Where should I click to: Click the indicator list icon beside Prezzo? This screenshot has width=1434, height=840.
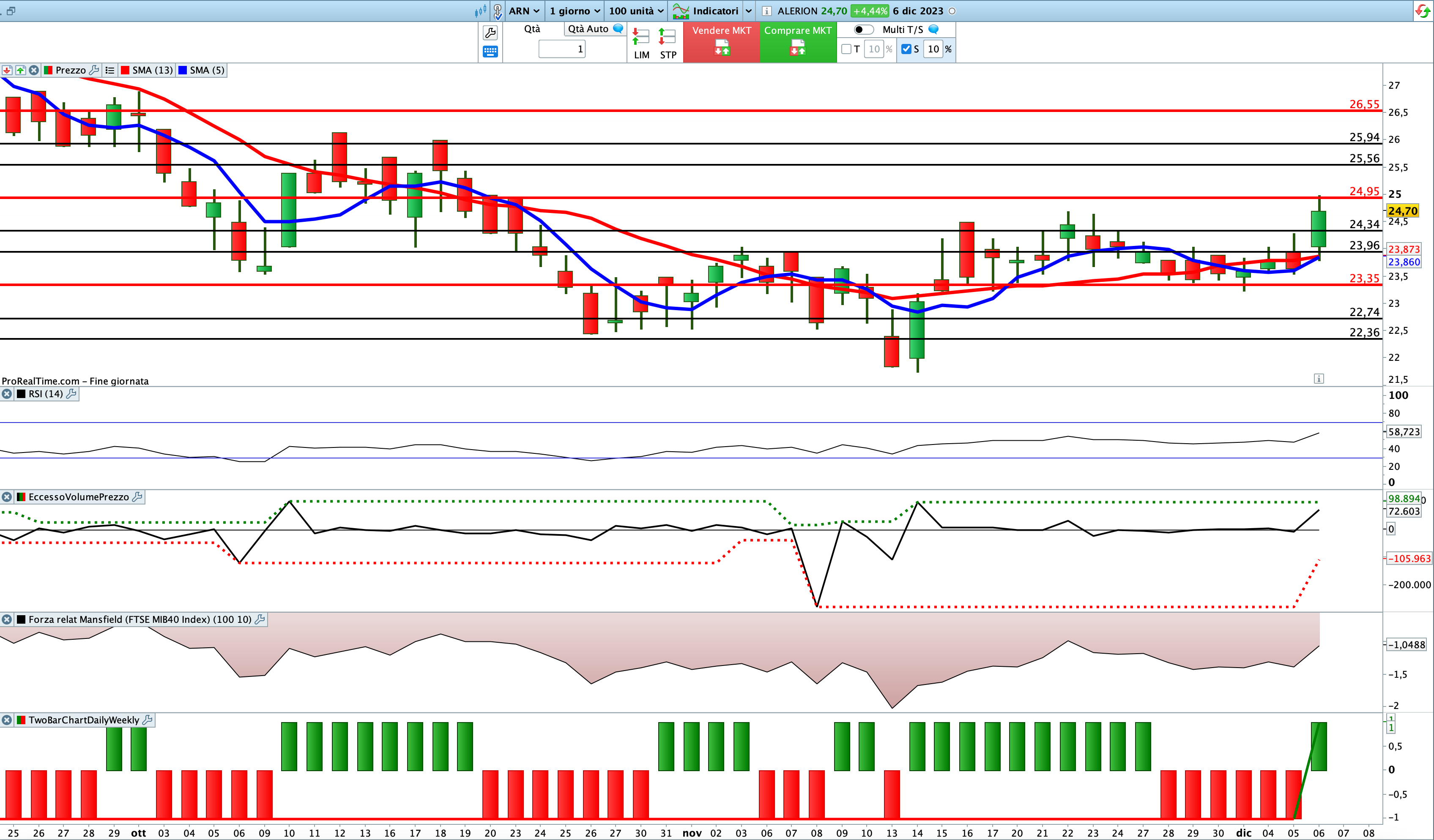tap(110, 70)
